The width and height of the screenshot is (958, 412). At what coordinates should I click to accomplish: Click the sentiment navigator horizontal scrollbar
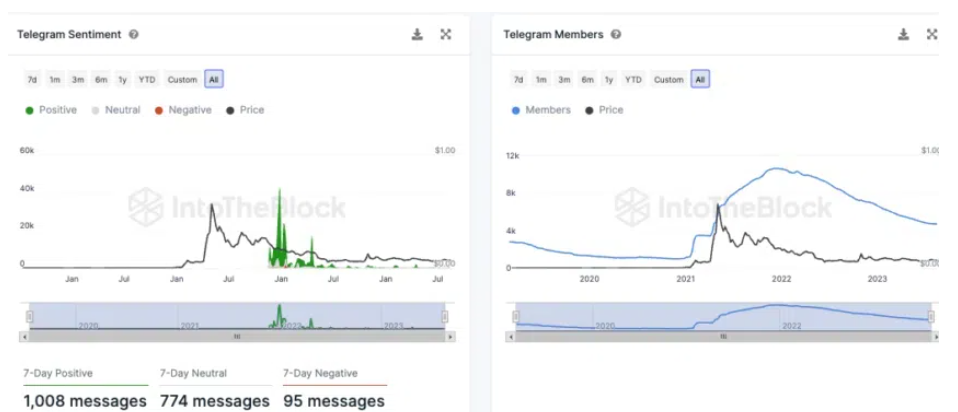pos(237,338)
